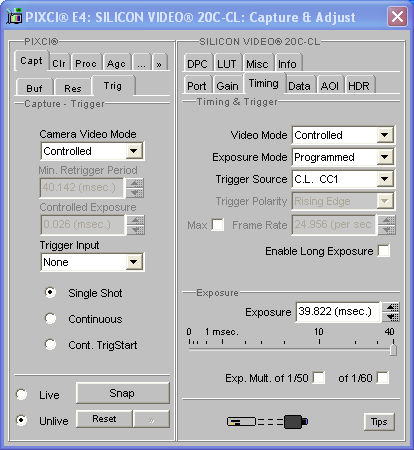Click the Min. Retrigger Period field

[82, 188]
